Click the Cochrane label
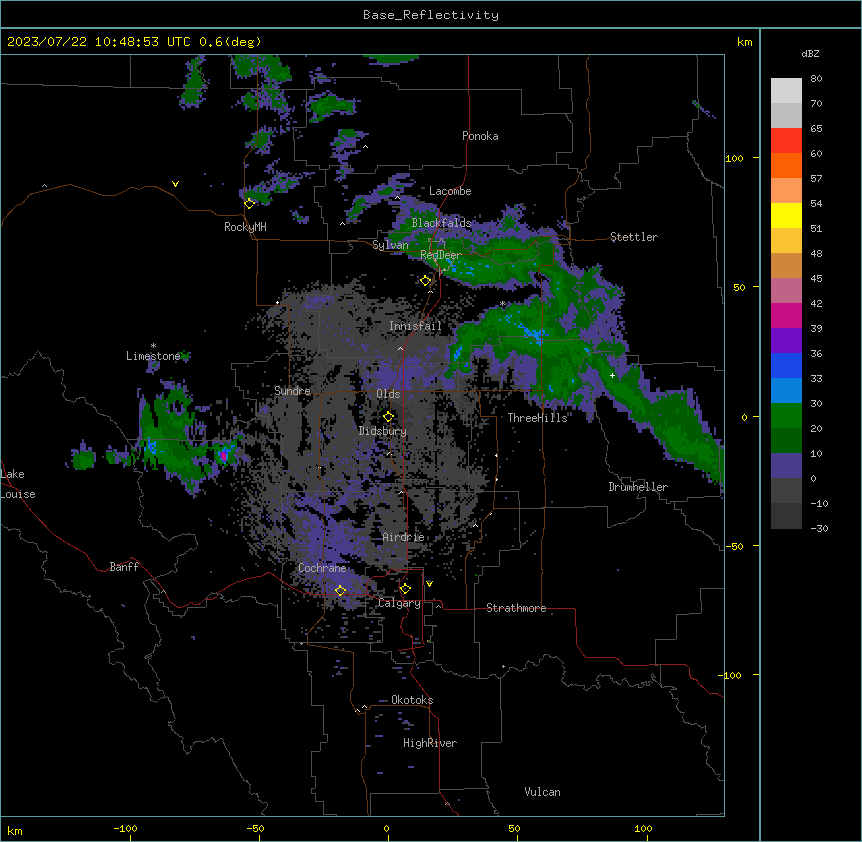 pyautogui.click(x=322, y=568)
